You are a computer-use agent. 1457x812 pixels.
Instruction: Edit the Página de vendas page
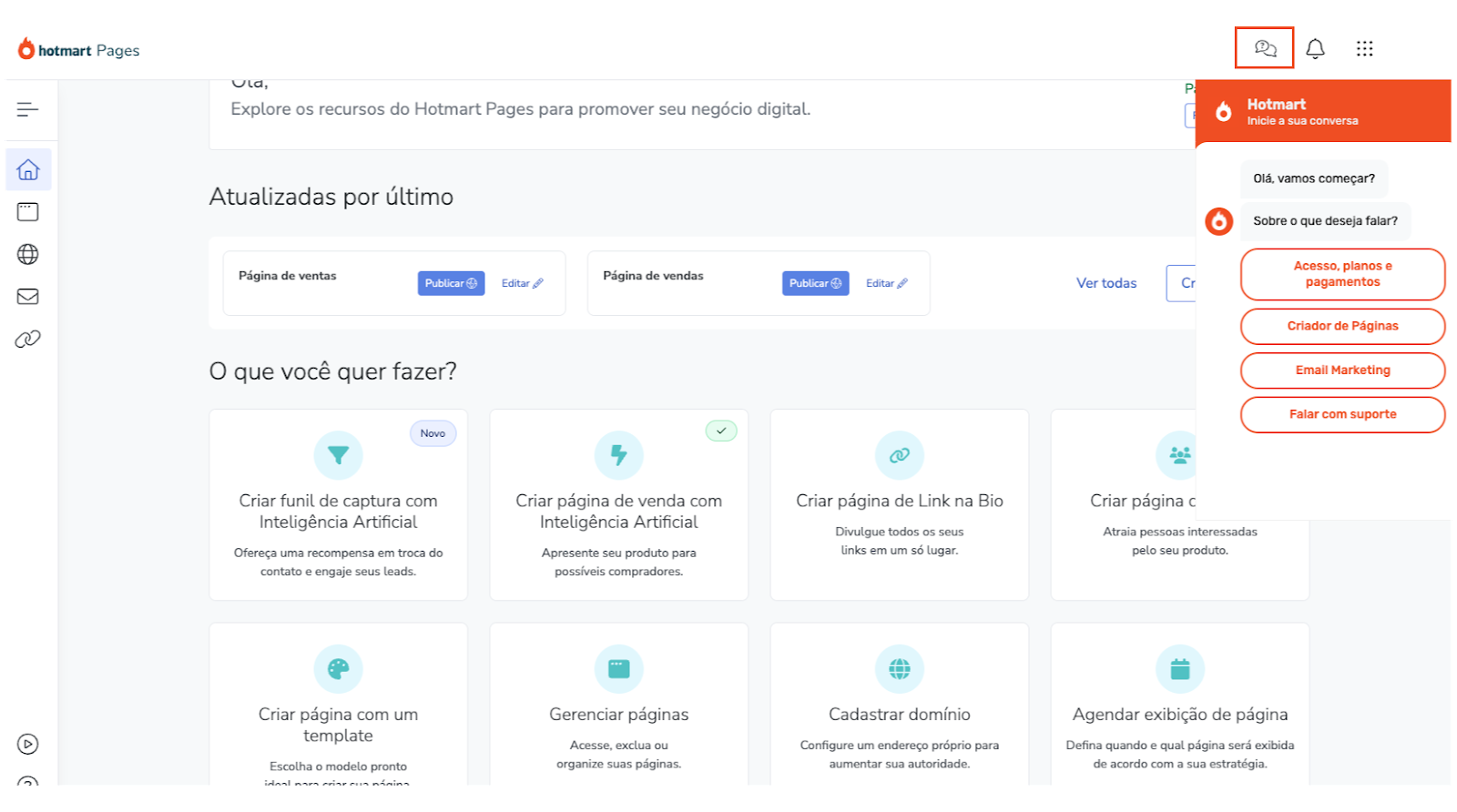click(886, 283)
